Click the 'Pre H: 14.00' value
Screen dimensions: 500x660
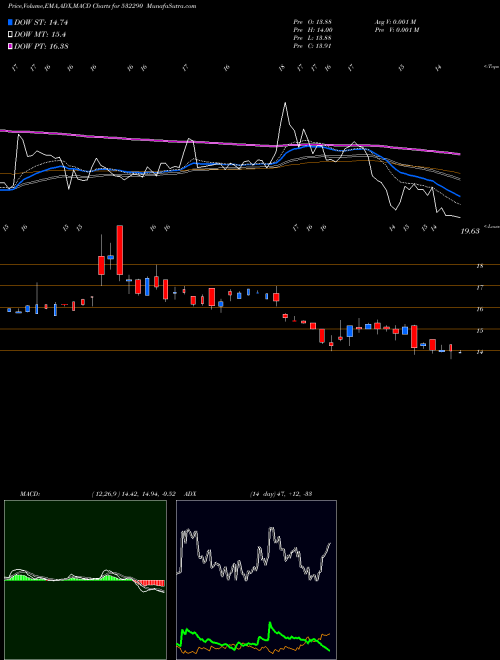(313, 30)
